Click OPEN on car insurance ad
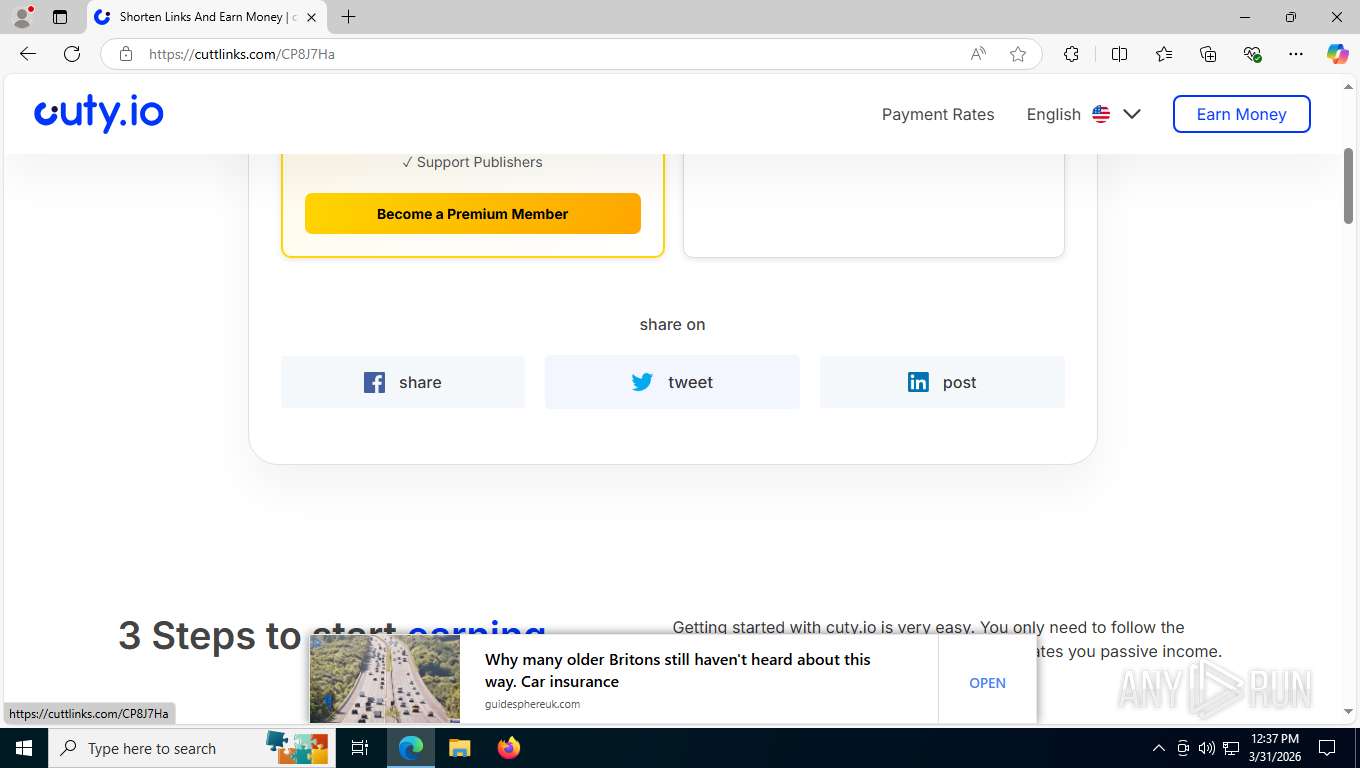 point(987,683)
